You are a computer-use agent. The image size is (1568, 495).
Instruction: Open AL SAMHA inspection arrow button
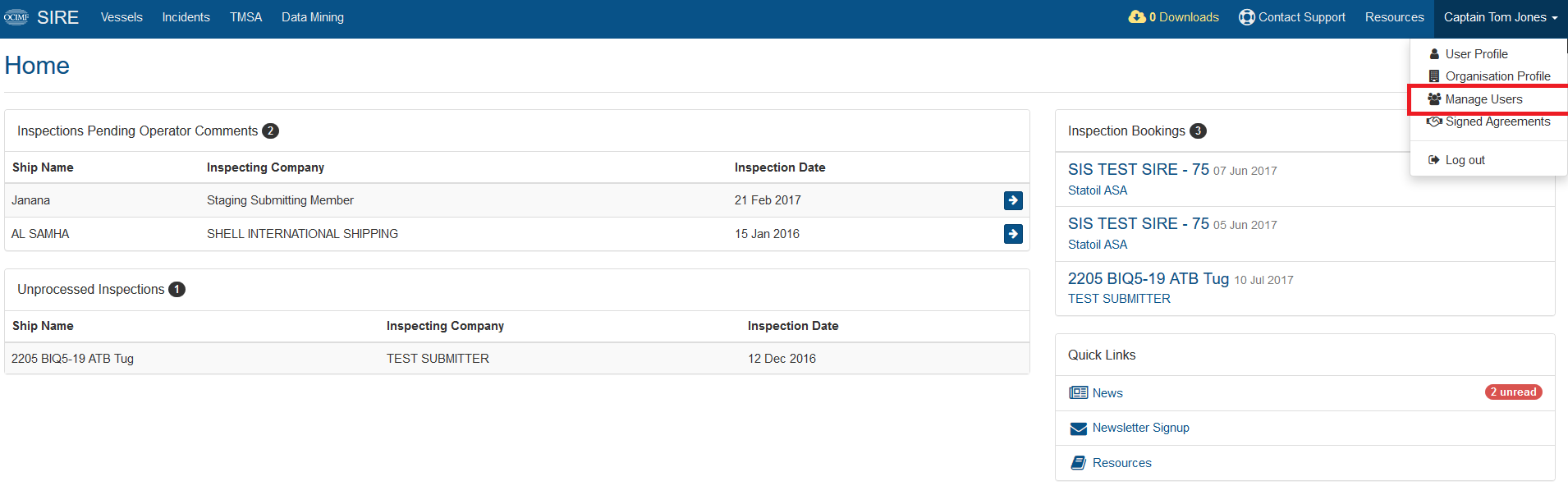tap(1013, 234)
